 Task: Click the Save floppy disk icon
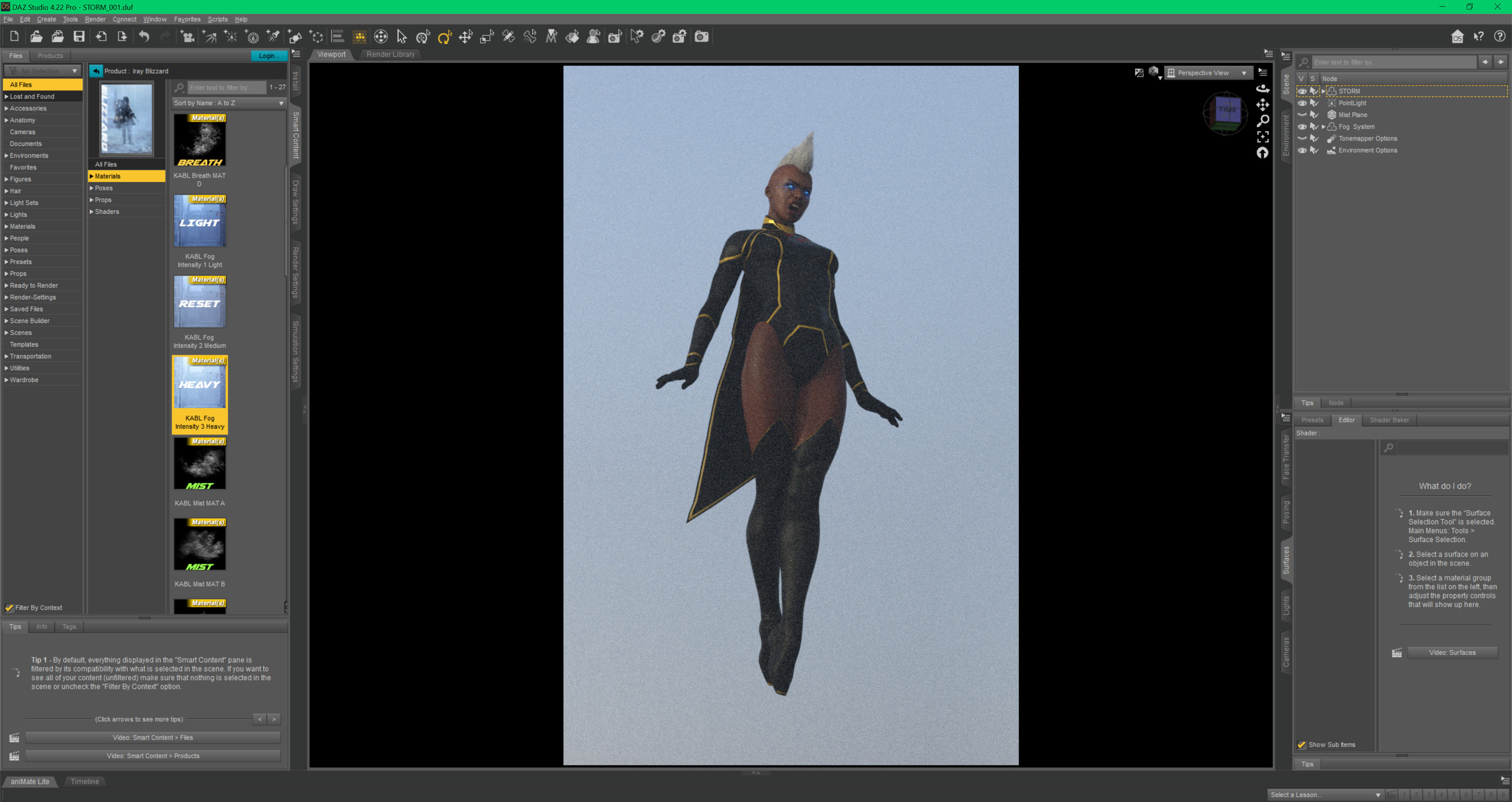click(x=79, y=36)
